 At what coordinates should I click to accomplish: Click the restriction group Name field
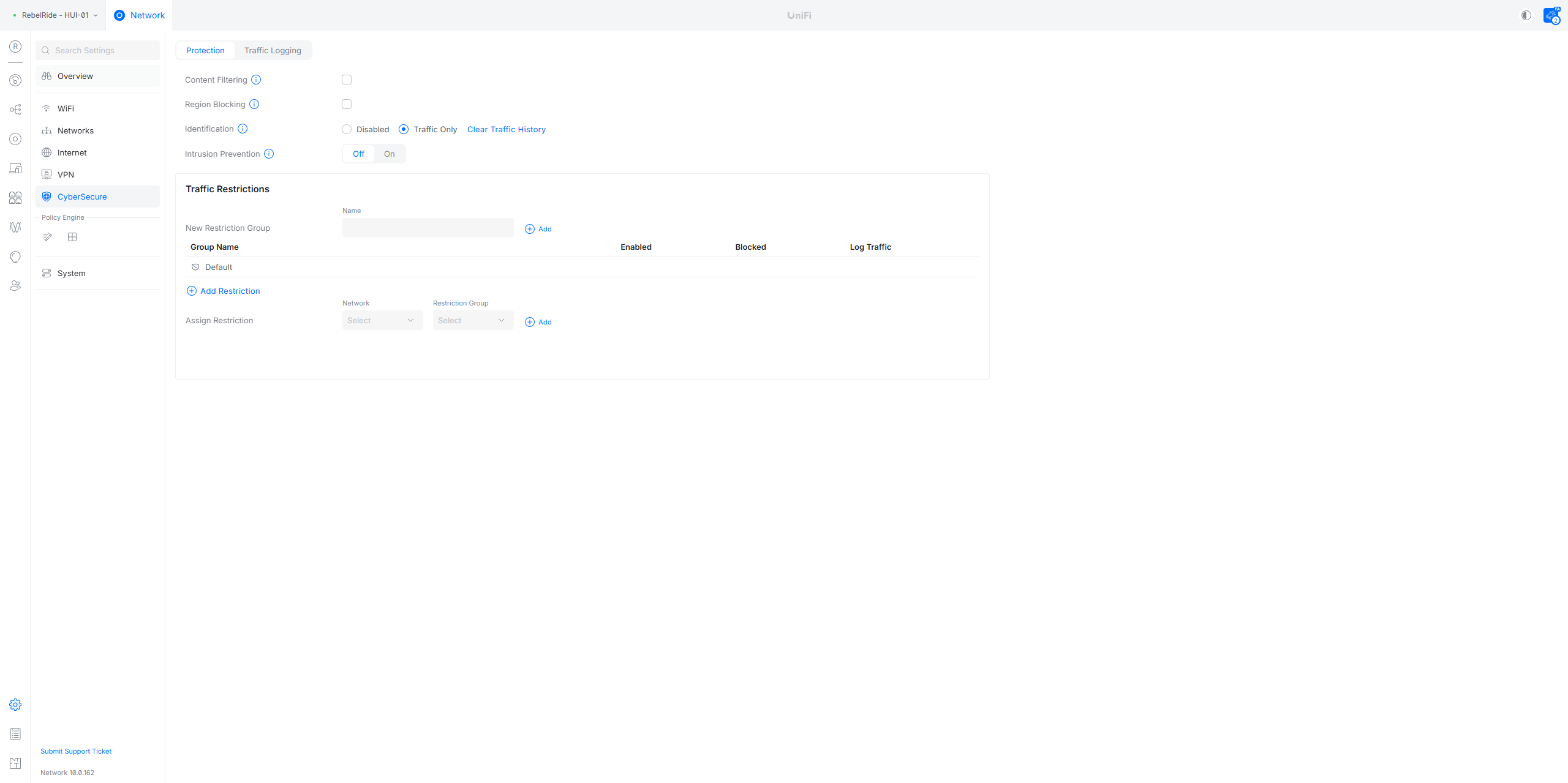(428, 228)
